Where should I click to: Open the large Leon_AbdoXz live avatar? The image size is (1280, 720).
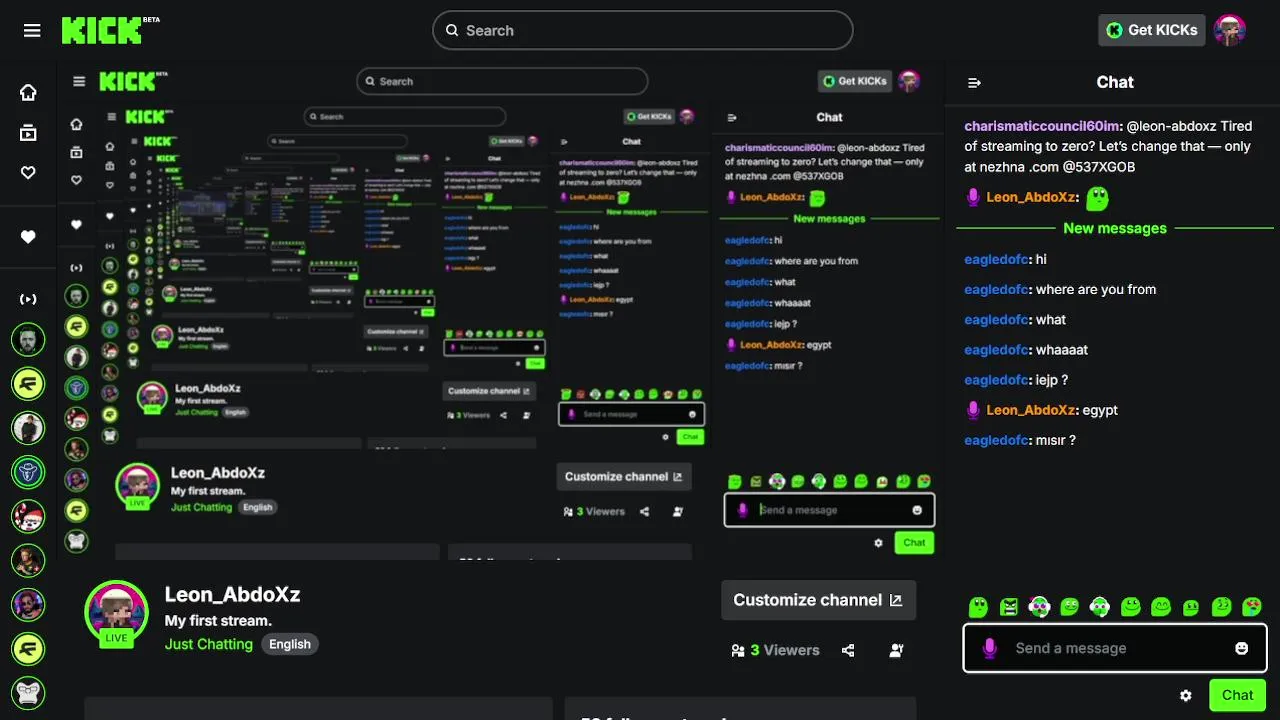(117, 611)
